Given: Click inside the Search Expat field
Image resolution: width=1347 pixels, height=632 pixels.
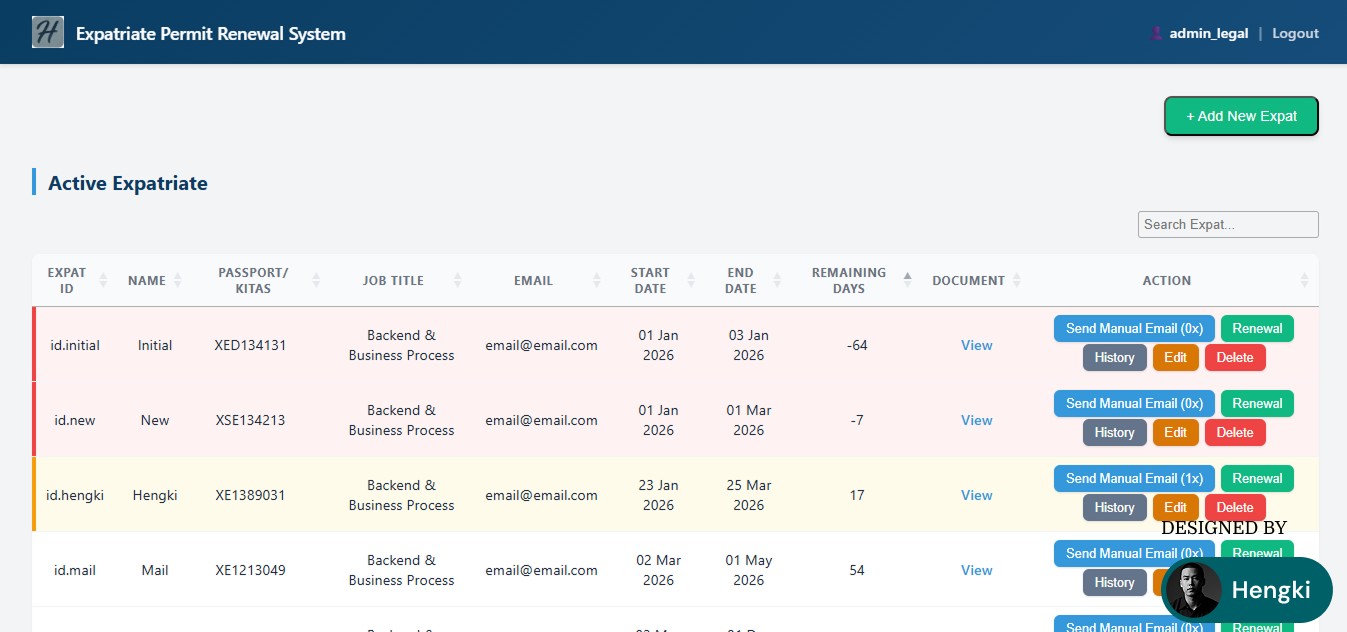Looking at the screenshot, I should coord(1227,224).
